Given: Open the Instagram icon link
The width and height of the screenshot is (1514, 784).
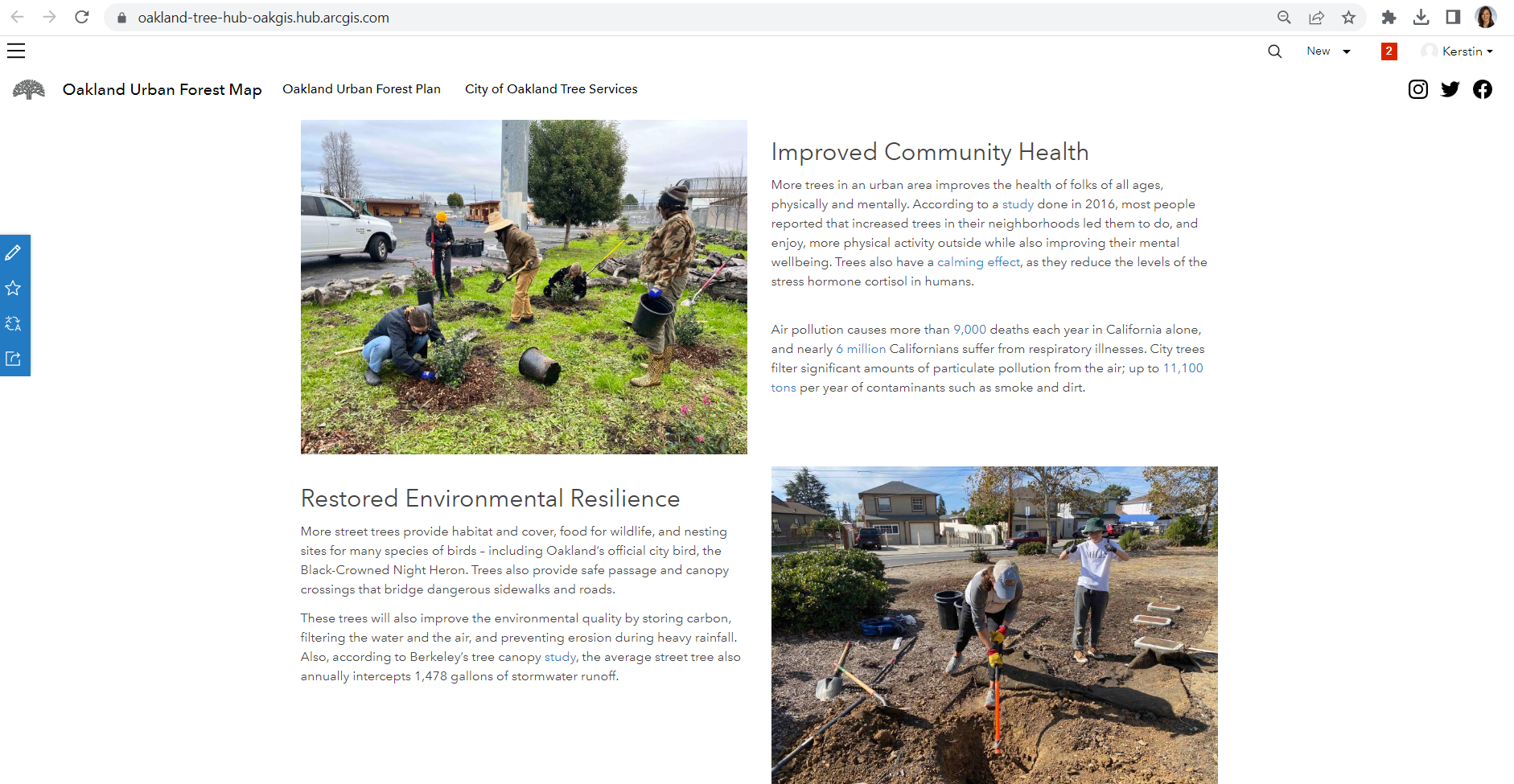Looking at the screenshot, I should 1417,89.
